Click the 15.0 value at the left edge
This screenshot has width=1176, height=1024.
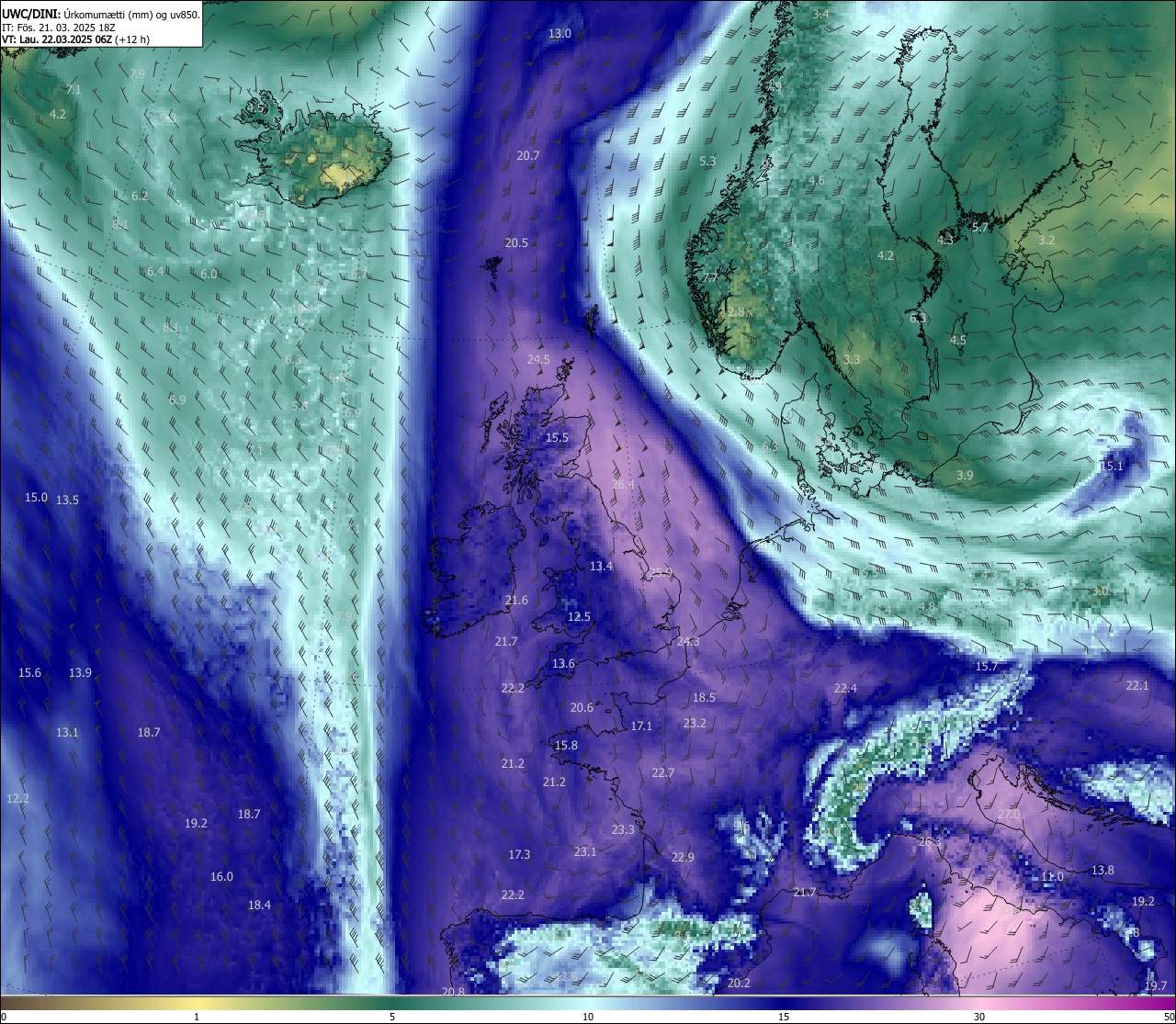coord(36,497)
